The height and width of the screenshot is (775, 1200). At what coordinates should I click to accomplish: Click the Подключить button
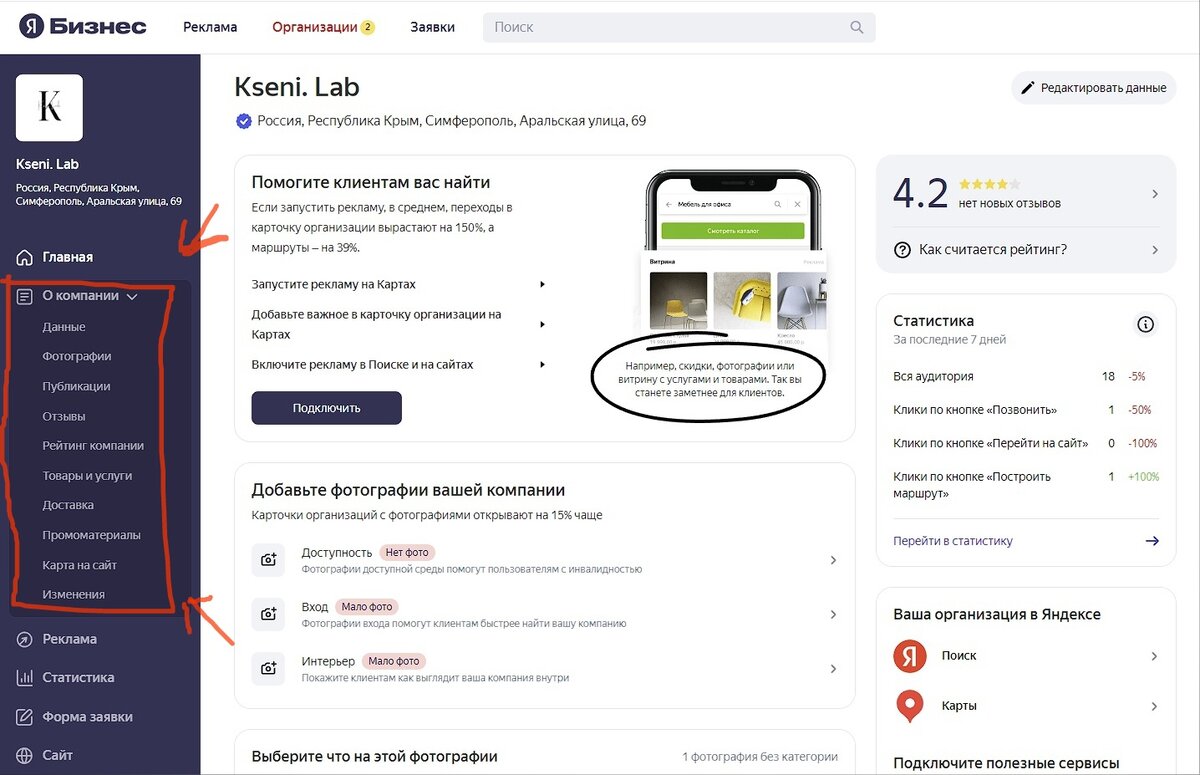click(327, 408)
